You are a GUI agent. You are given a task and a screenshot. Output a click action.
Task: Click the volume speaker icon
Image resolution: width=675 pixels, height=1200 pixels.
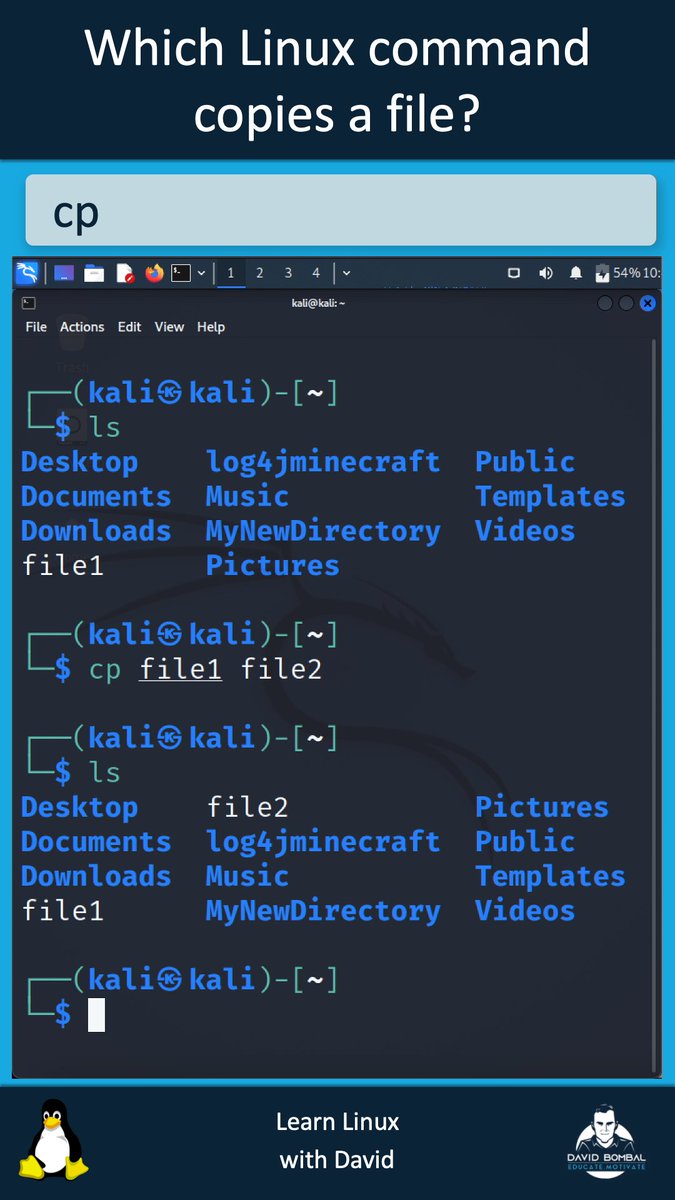[546, 273]
